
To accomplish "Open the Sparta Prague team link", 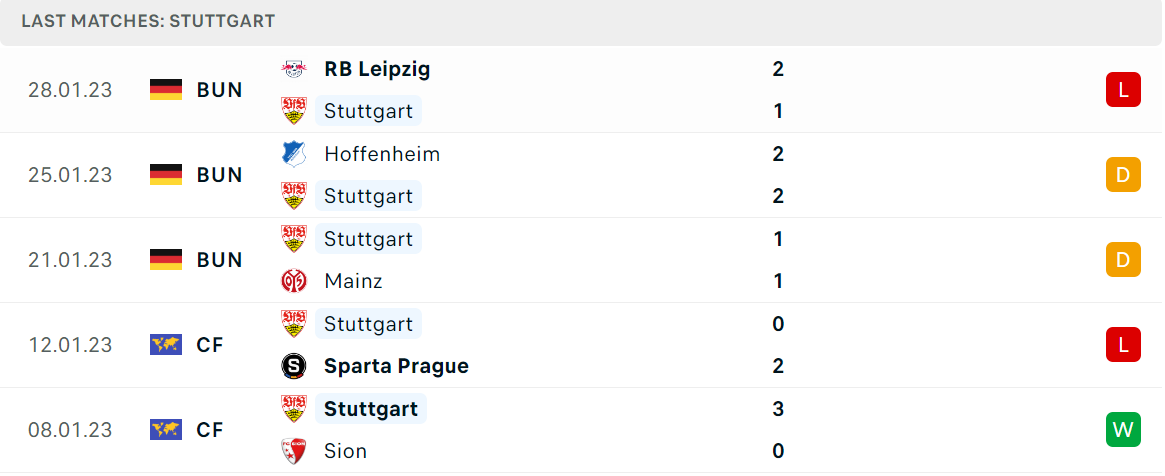I will 396,366.
